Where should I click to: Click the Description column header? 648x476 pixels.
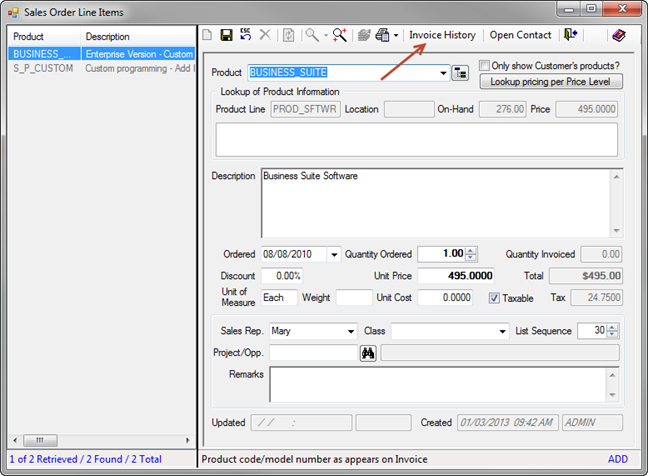[x=138, y=37]
